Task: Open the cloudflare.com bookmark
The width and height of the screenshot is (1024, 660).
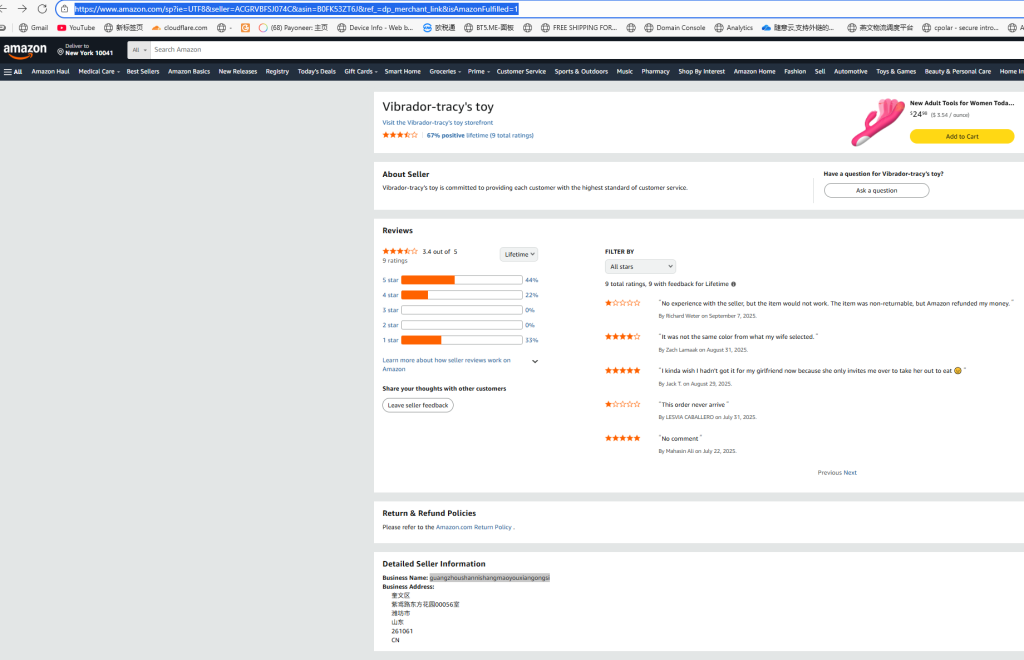Action: tap(180, 28)
